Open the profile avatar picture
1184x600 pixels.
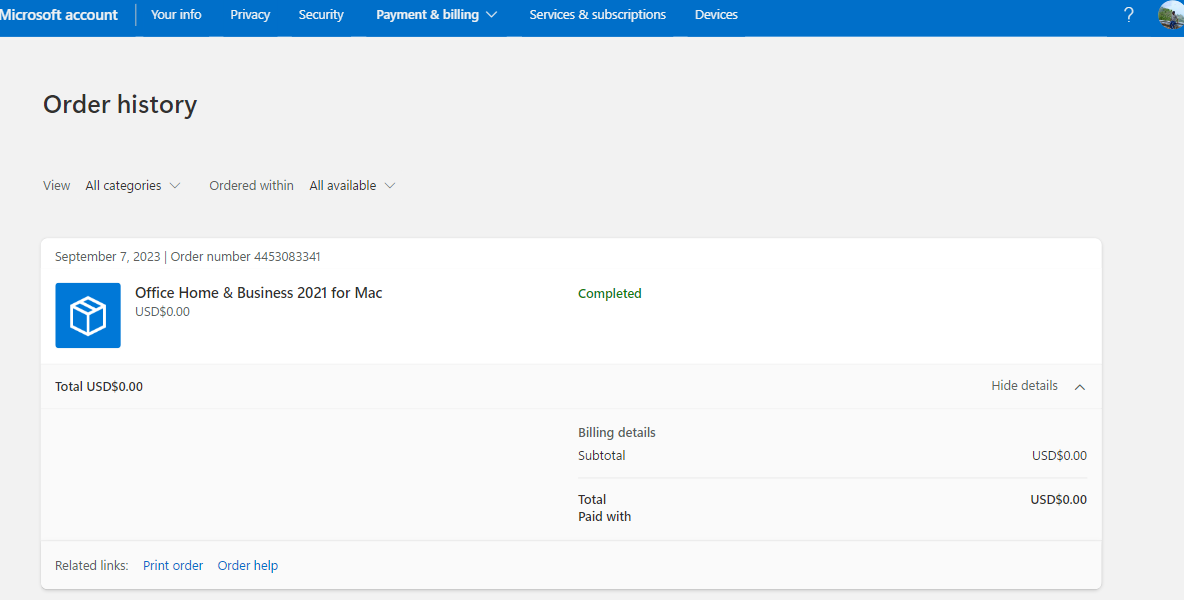(1171, 15)
